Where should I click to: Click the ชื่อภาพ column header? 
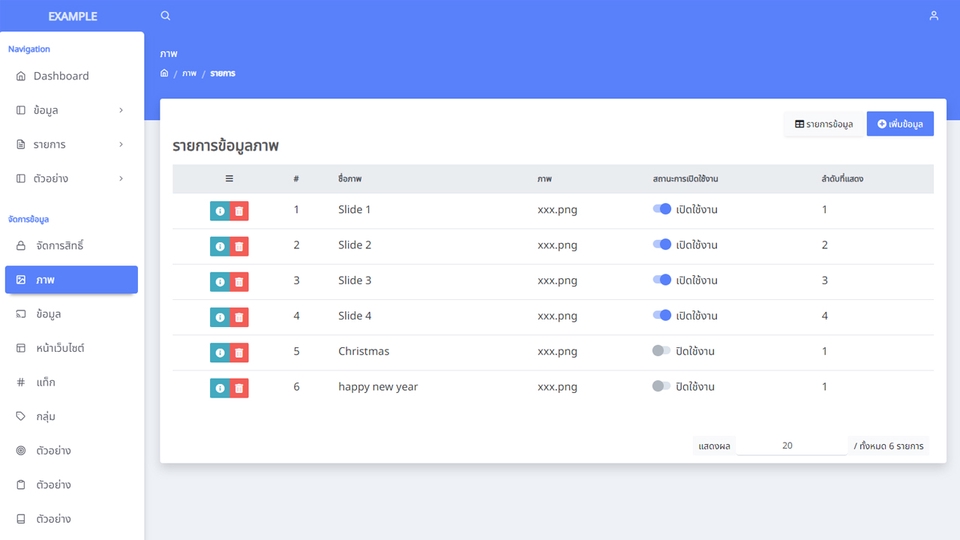pyautogui.click(x=350, y=179)
